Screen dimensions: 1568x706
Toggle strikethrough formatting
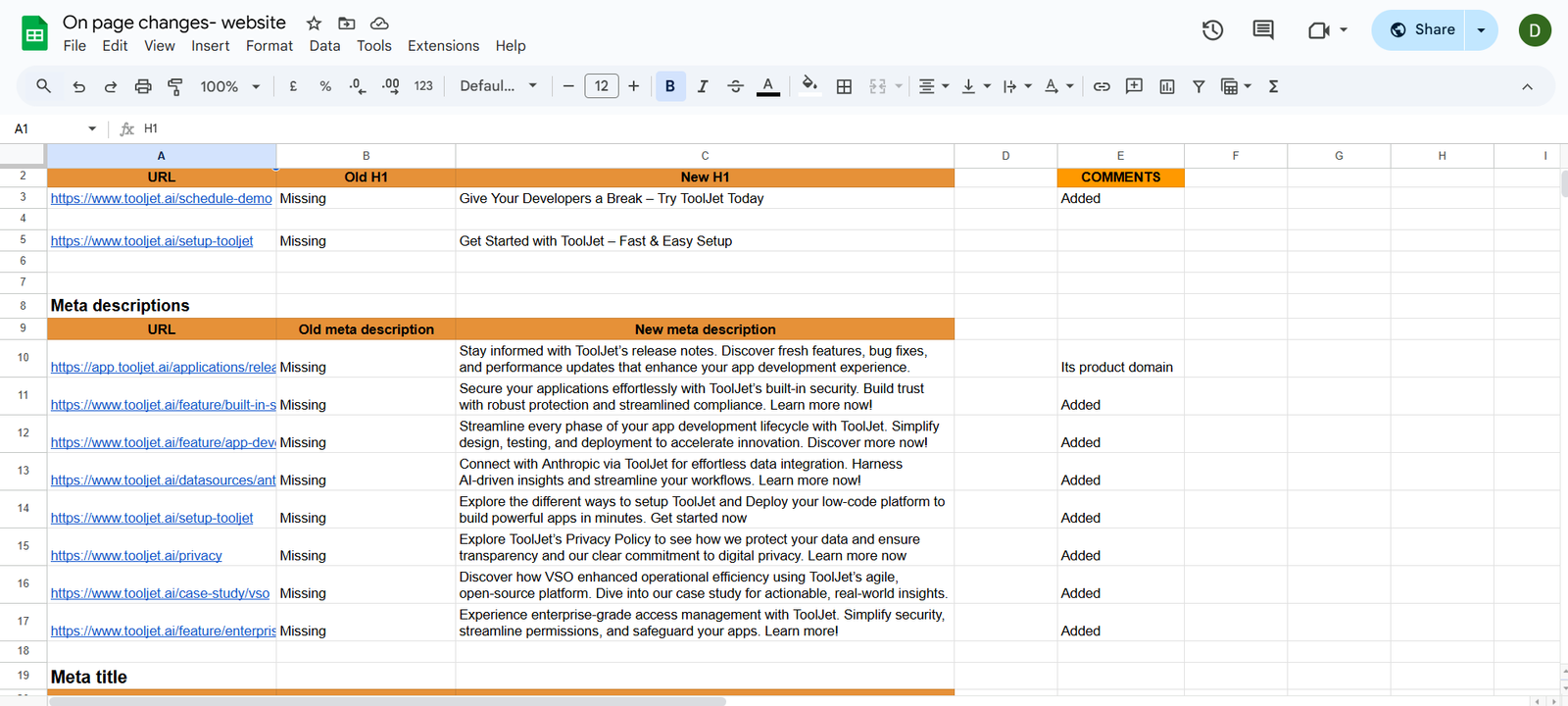tap(735, 86)
